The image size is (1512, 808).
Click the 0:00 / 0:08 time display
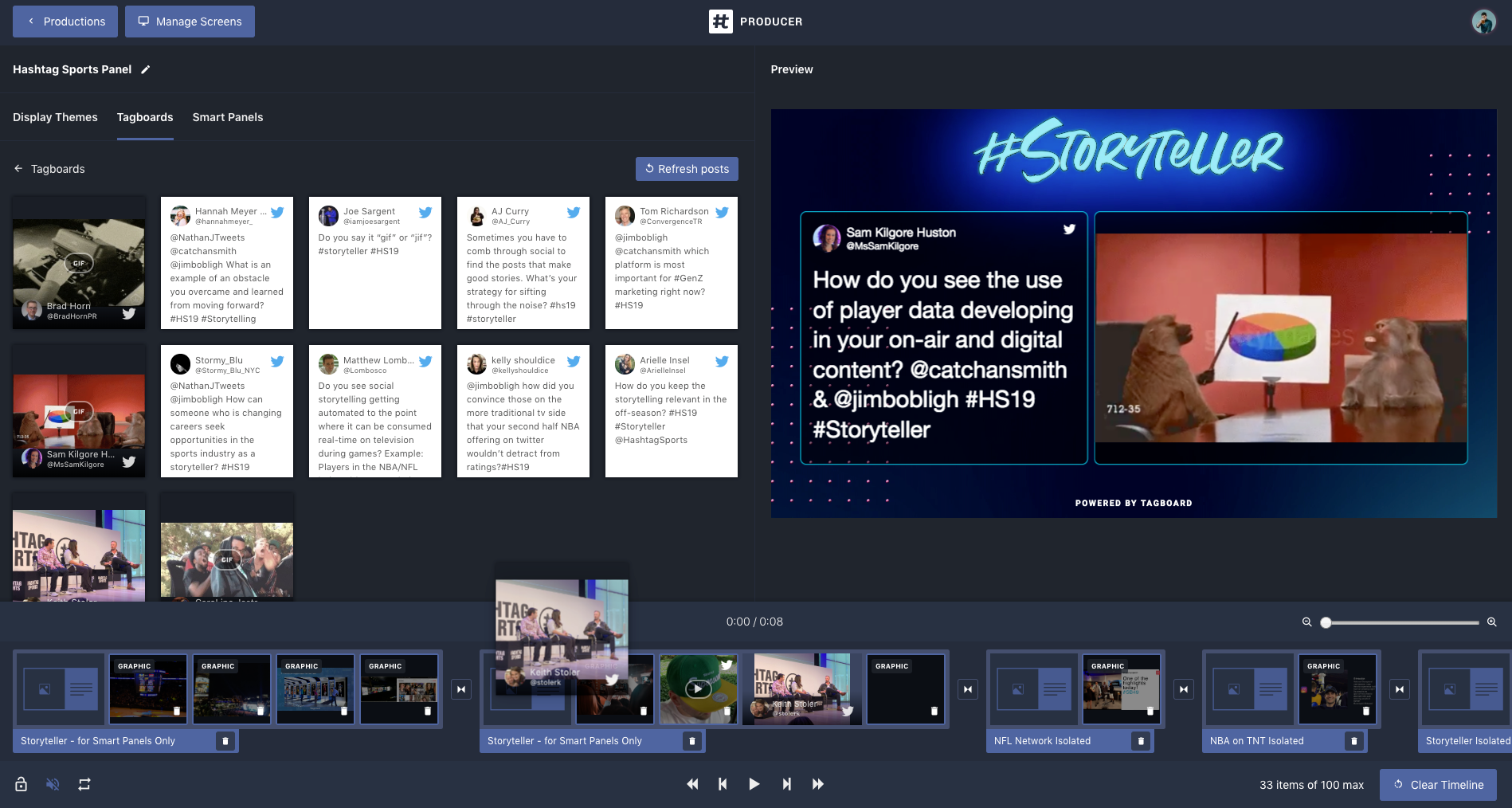click(x=754, y=622)
